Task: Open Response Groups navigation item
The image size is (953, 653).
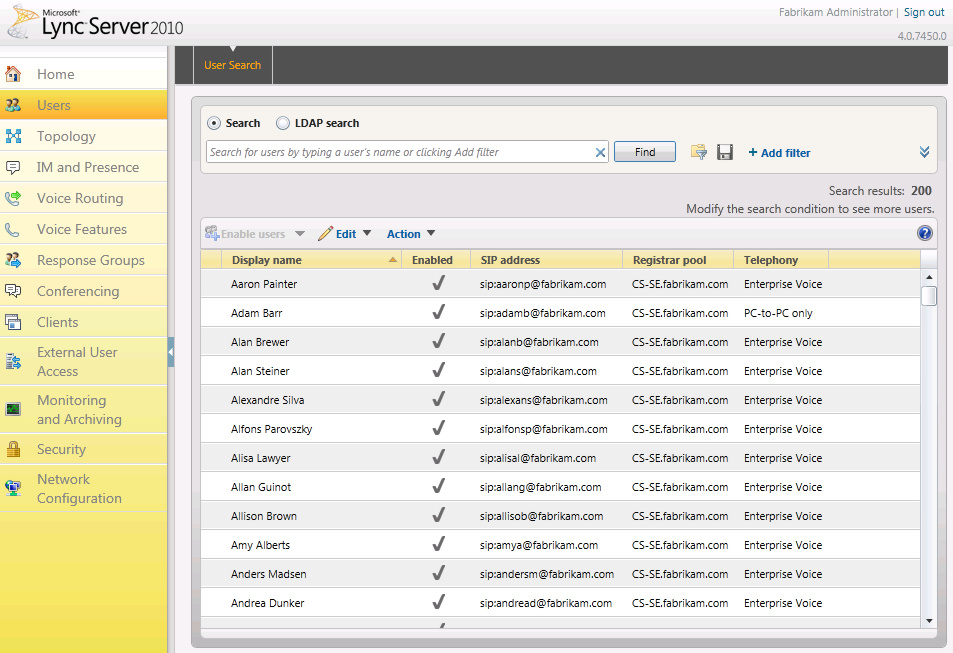Action: pyautogui.click(x=83, y=260)
